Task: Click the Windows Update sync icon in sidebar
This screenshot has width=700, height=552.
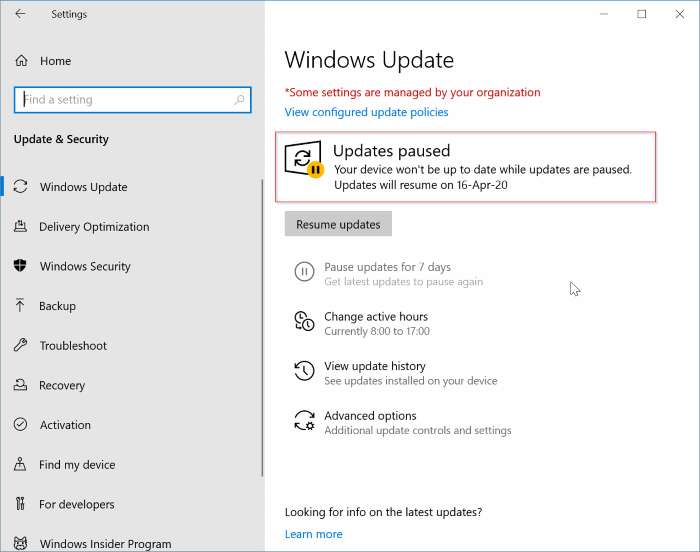Action: pyautogui.click(x=21, y=186)
